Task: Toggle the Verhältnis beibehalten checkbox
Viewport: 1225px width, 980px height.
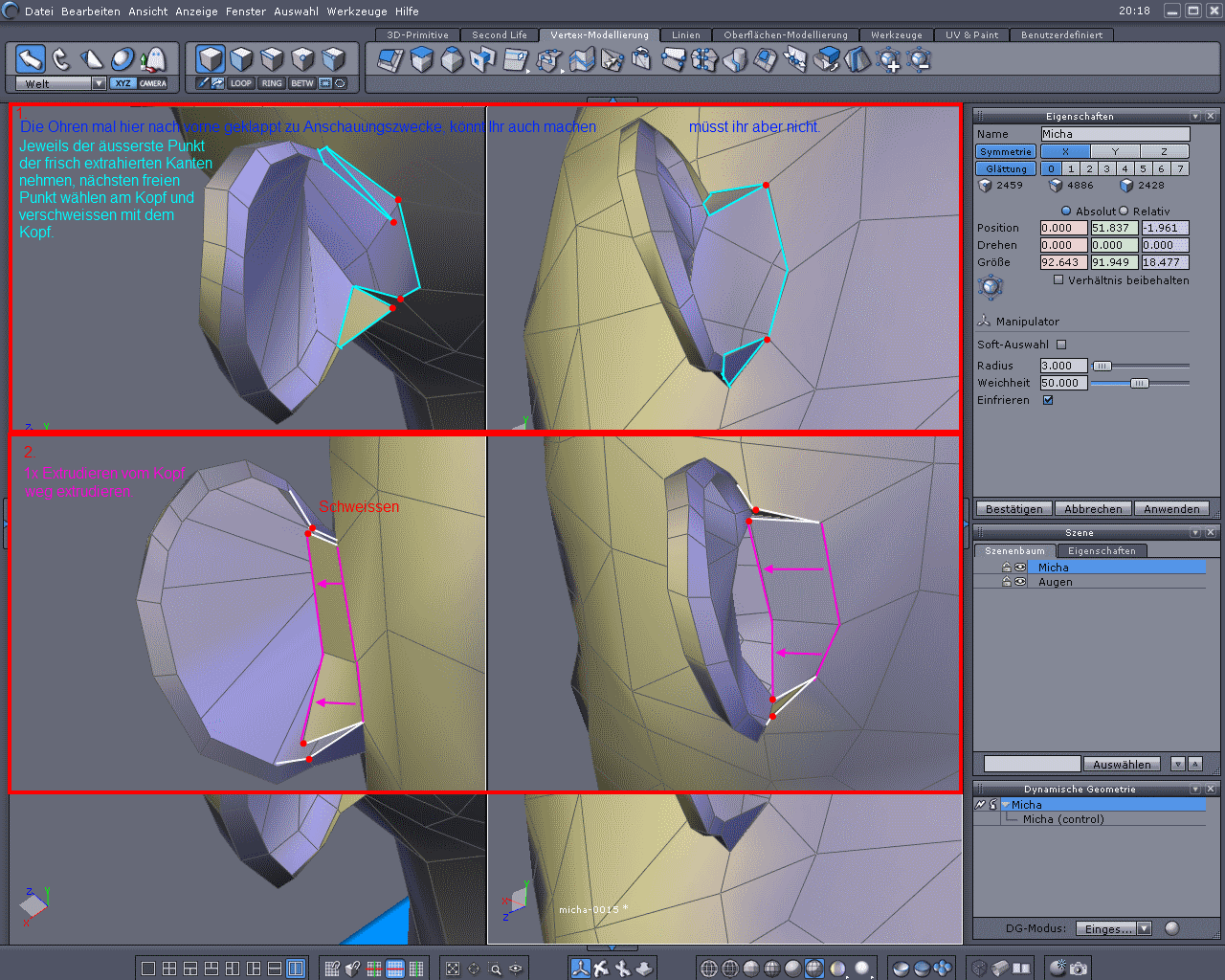Action: pos(1058,280)
